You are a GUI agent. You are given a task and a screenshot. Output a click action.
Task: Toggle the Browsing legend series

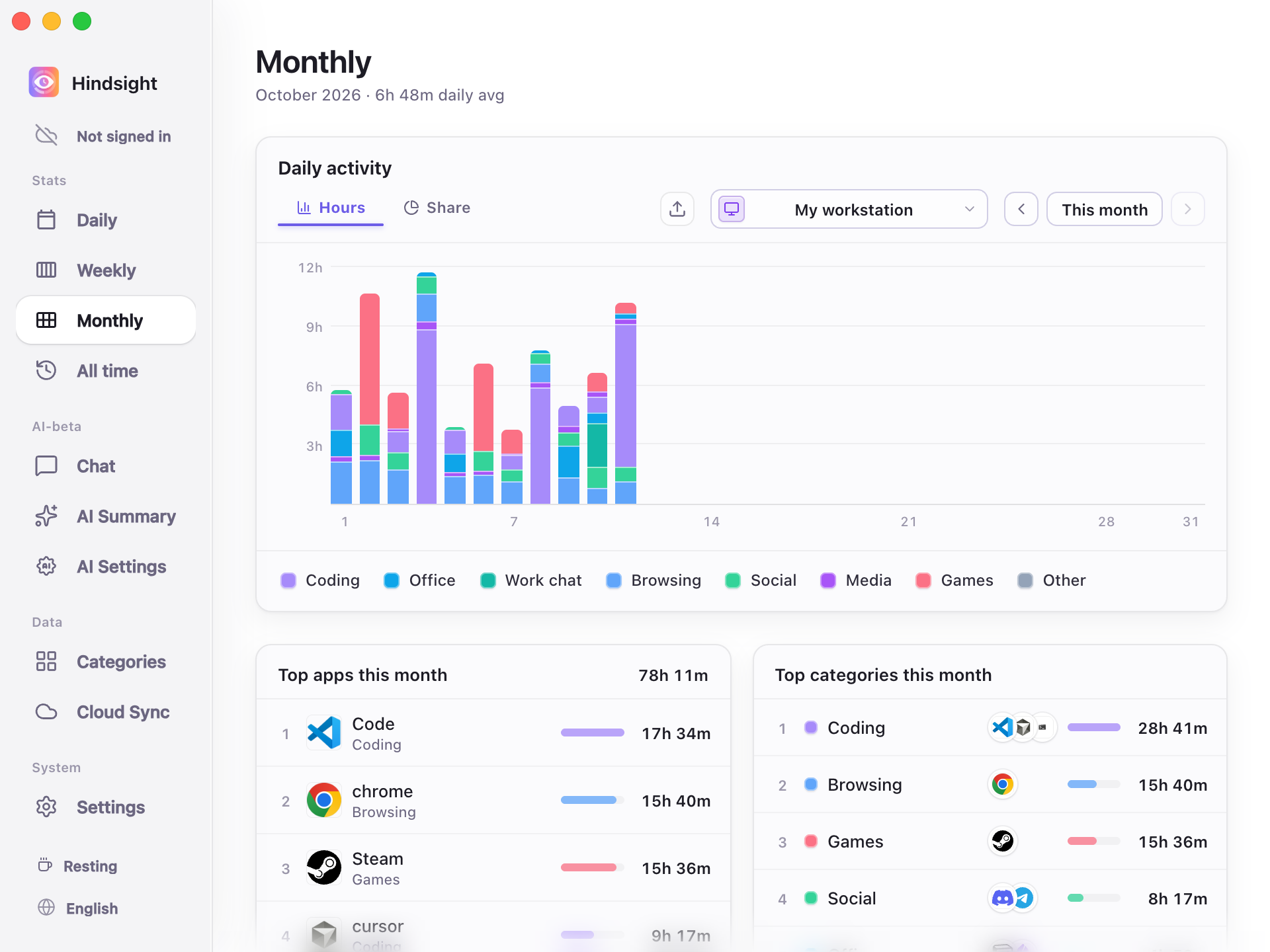pos(654,580)
